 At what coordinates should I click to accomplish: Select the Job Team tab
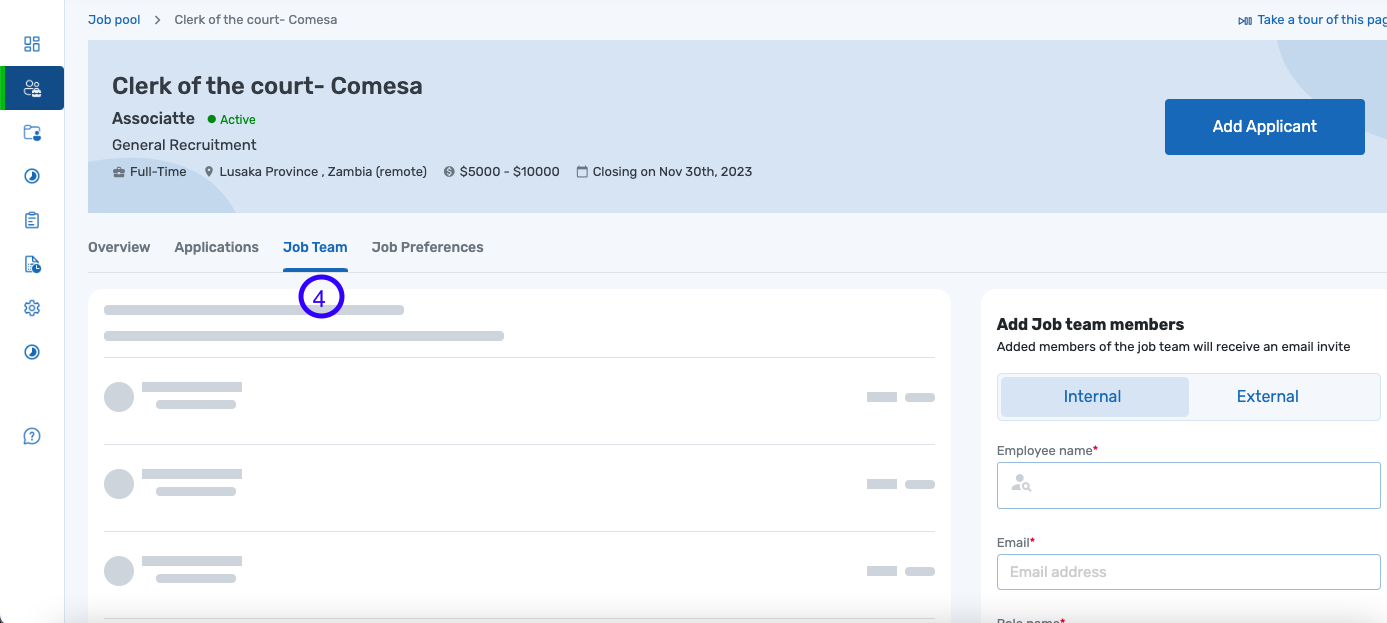315,247
